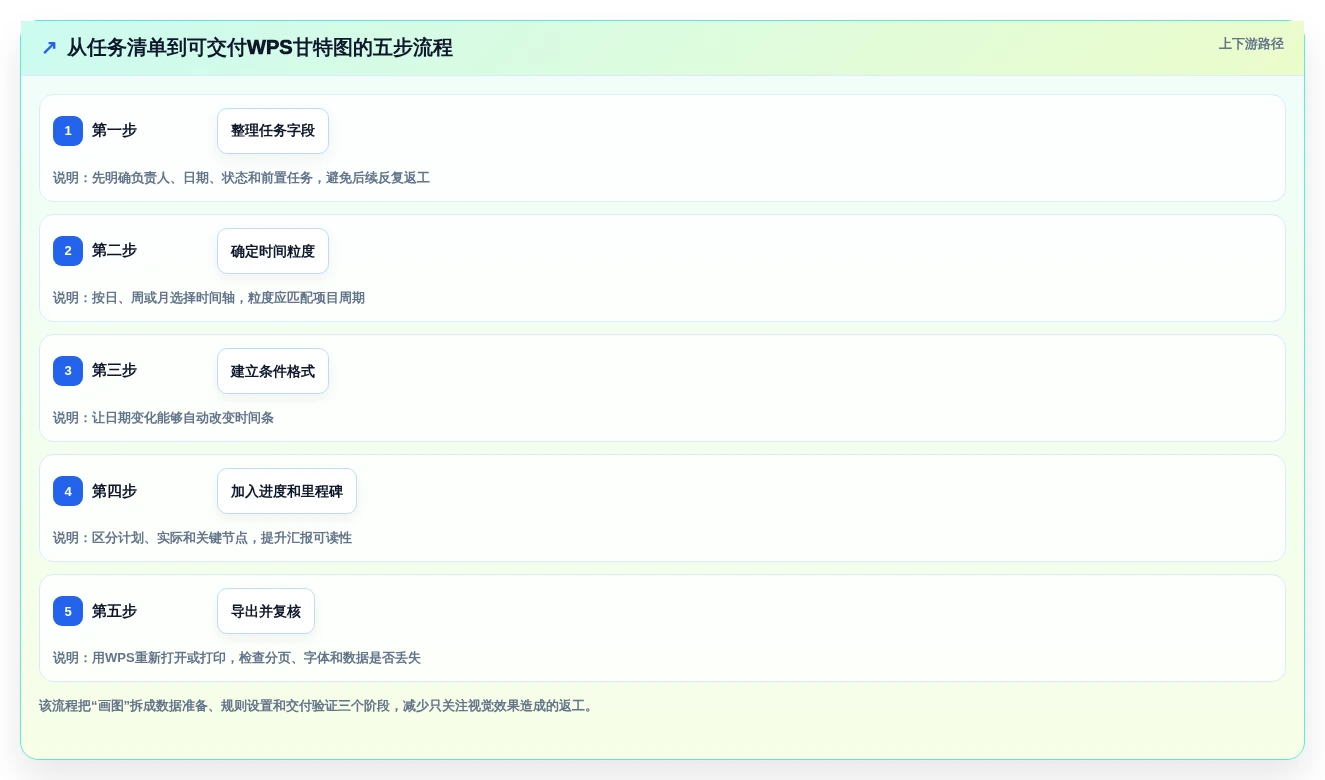Click the description about 用WPS重新打开或打印
Viewport: 1325px width, 780px height.
coord(237,658)
